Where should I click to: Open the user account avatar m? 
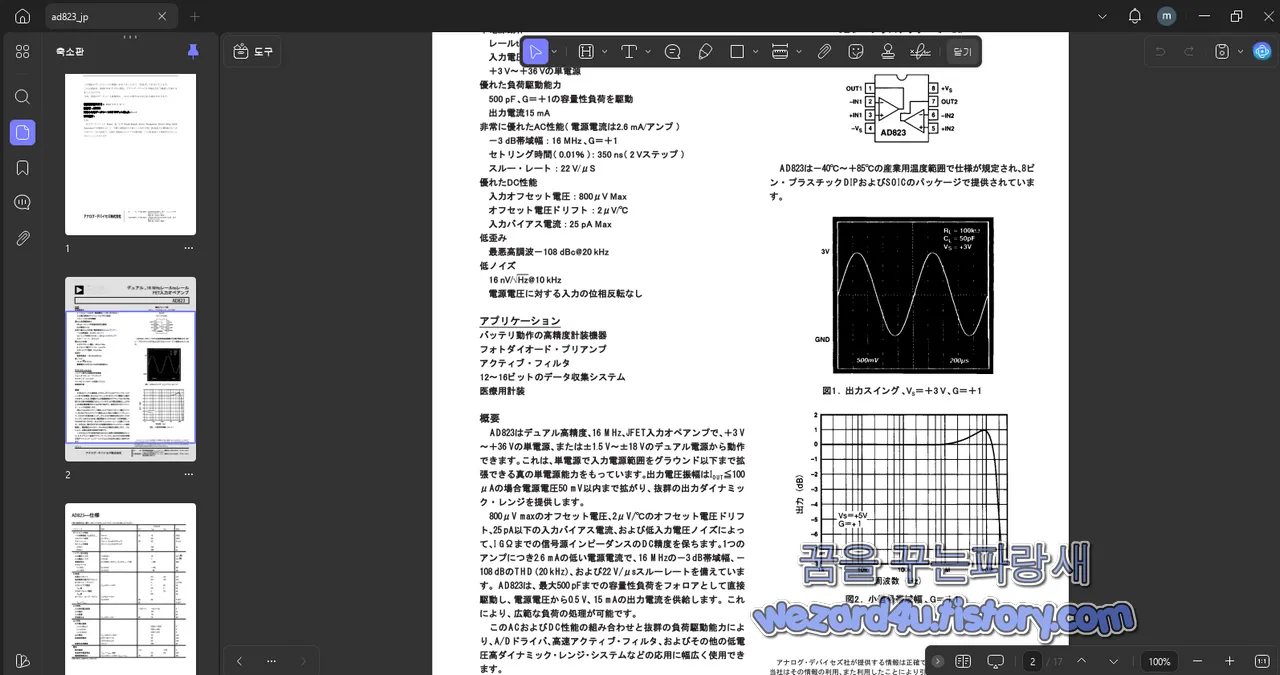(1166, 16)
